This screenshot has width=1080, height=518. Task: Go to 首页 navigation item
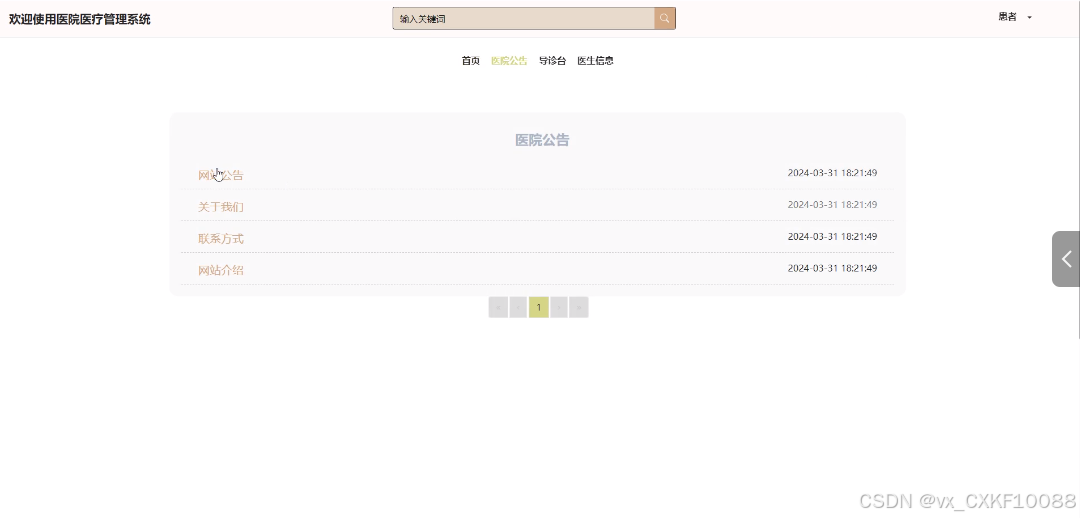[x=470, y=61]
